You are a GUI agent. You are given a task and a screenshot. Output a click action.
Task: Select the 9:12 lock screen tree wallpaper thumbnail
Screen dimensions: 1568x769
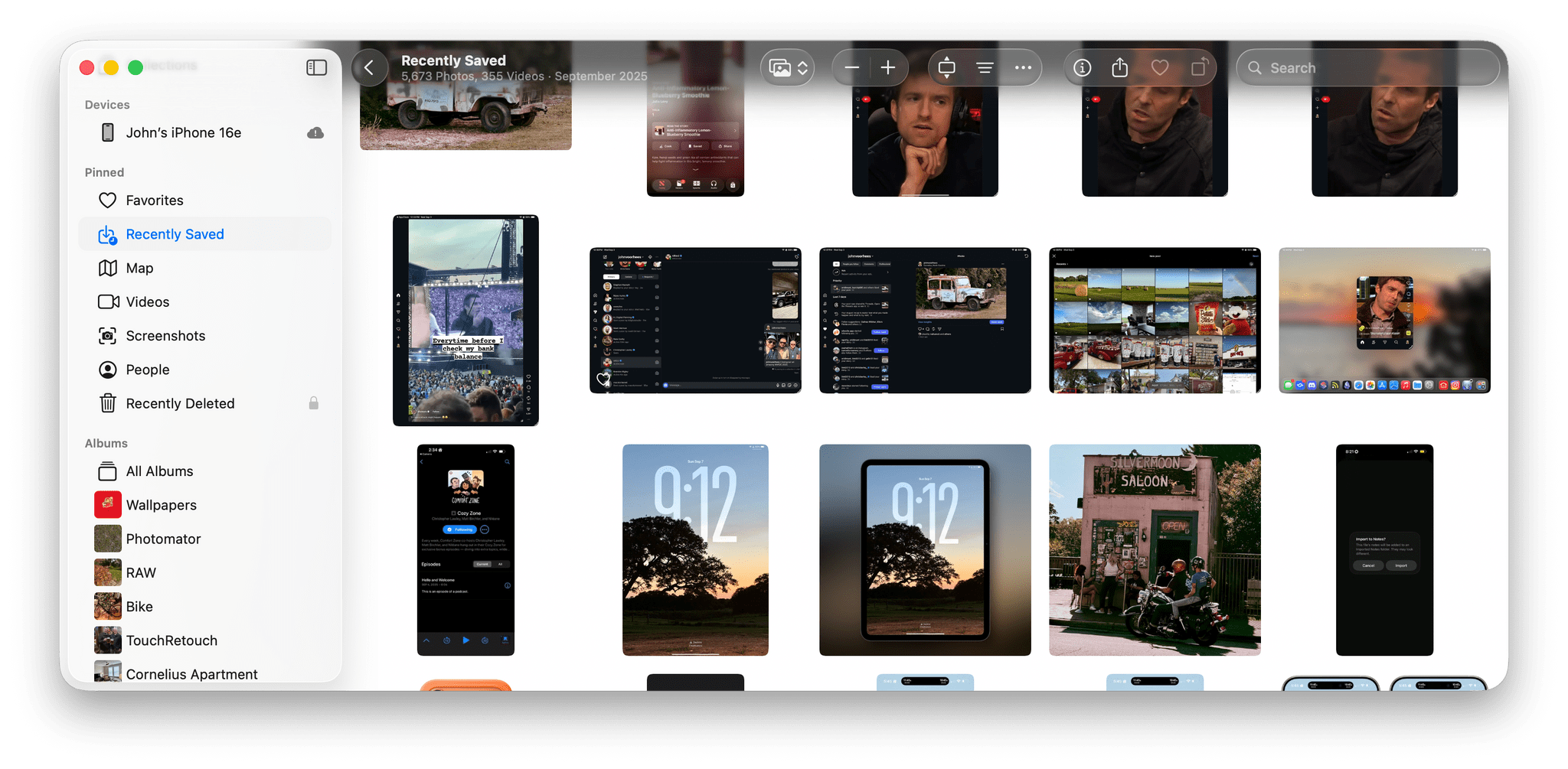pyautogui.click(x=695, y=550)
